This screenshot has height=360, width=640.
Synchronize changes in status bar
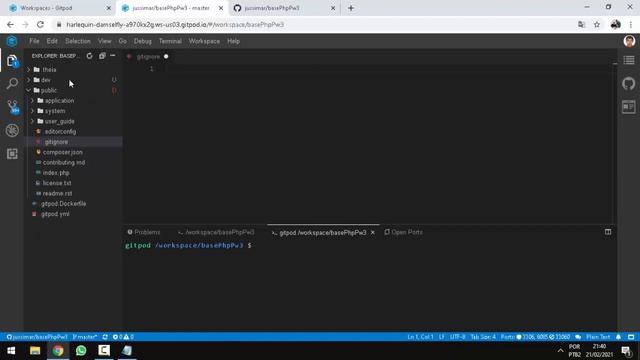click(x=105, y=337)
